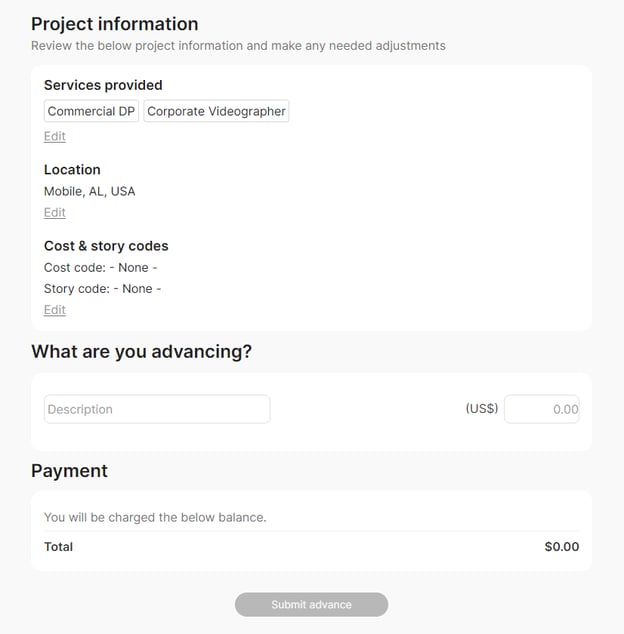This screenshot has height=634, width=624.
Task: Click the Cost & story codes title
Action: pos(106,246)
